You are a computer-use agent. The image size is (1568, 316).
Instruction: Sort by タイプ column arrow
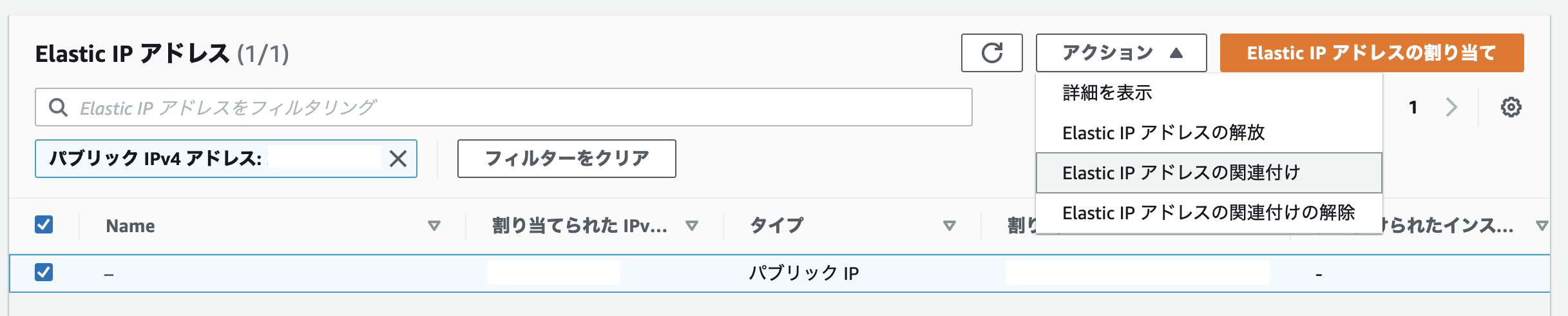click(949, 226)
